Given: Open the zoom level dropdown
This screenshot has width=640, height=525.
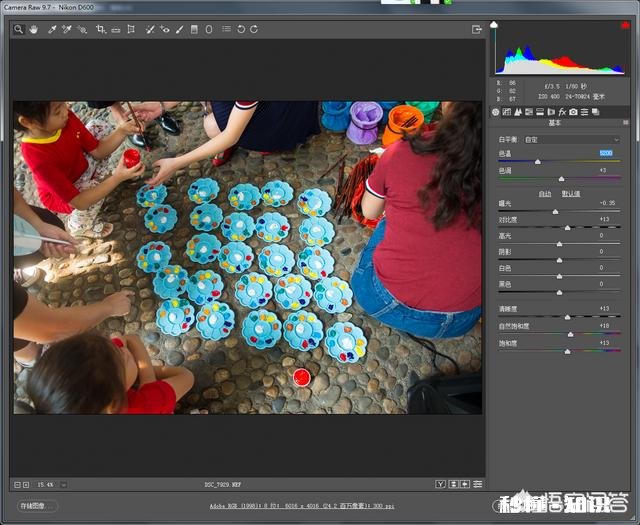Looking at the screenshot, I should click(64, 485).
